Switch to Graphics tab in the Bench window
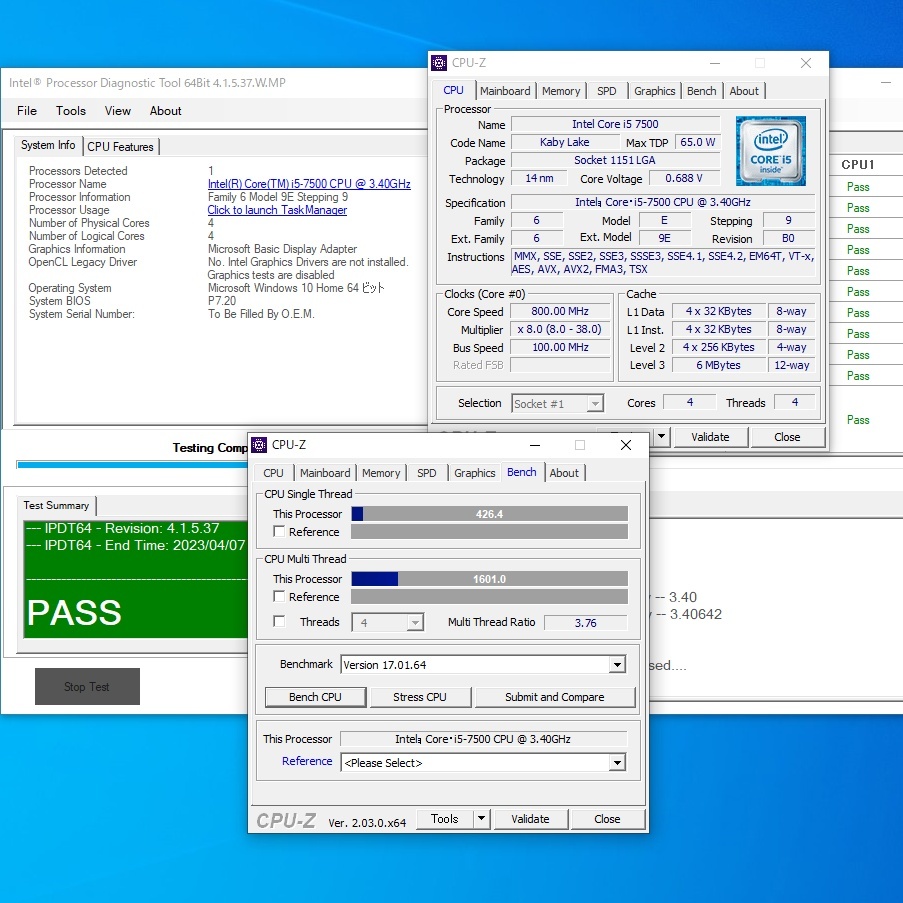The image size is (903, 903). click(475, 473)
